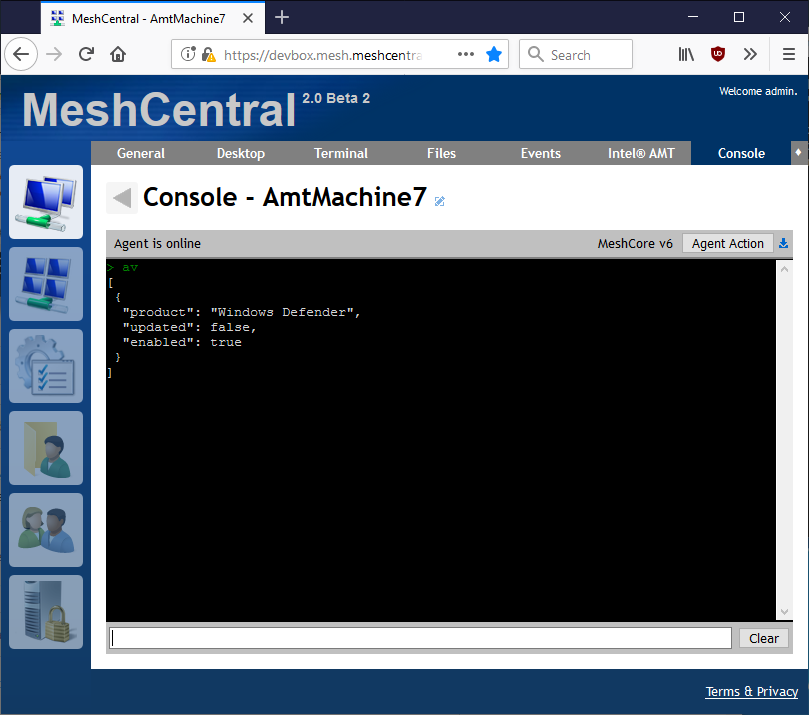Click the Agent Action button

pyautogui.click(x=727, y=243)
